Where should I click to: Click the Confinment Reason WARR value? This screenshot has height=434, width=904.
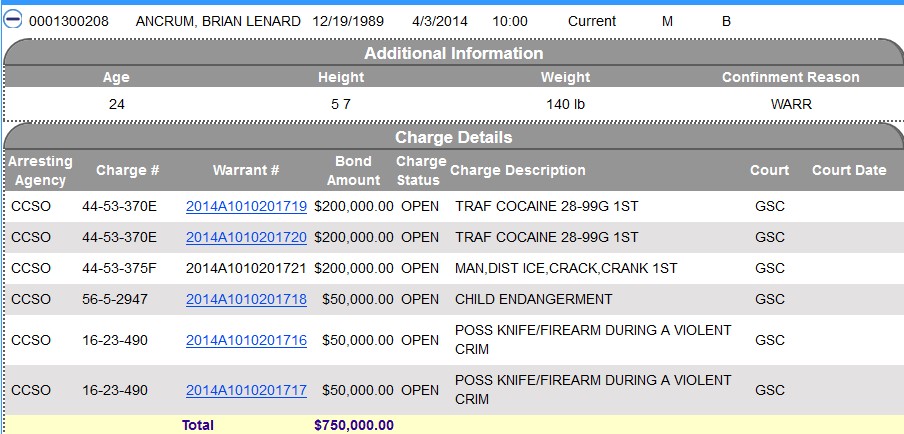pyautogui.click(x=791, y=104)
